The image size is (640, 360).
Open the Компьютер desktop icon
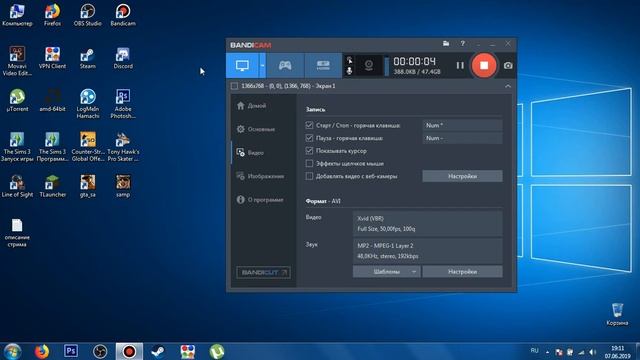(17, 15)
